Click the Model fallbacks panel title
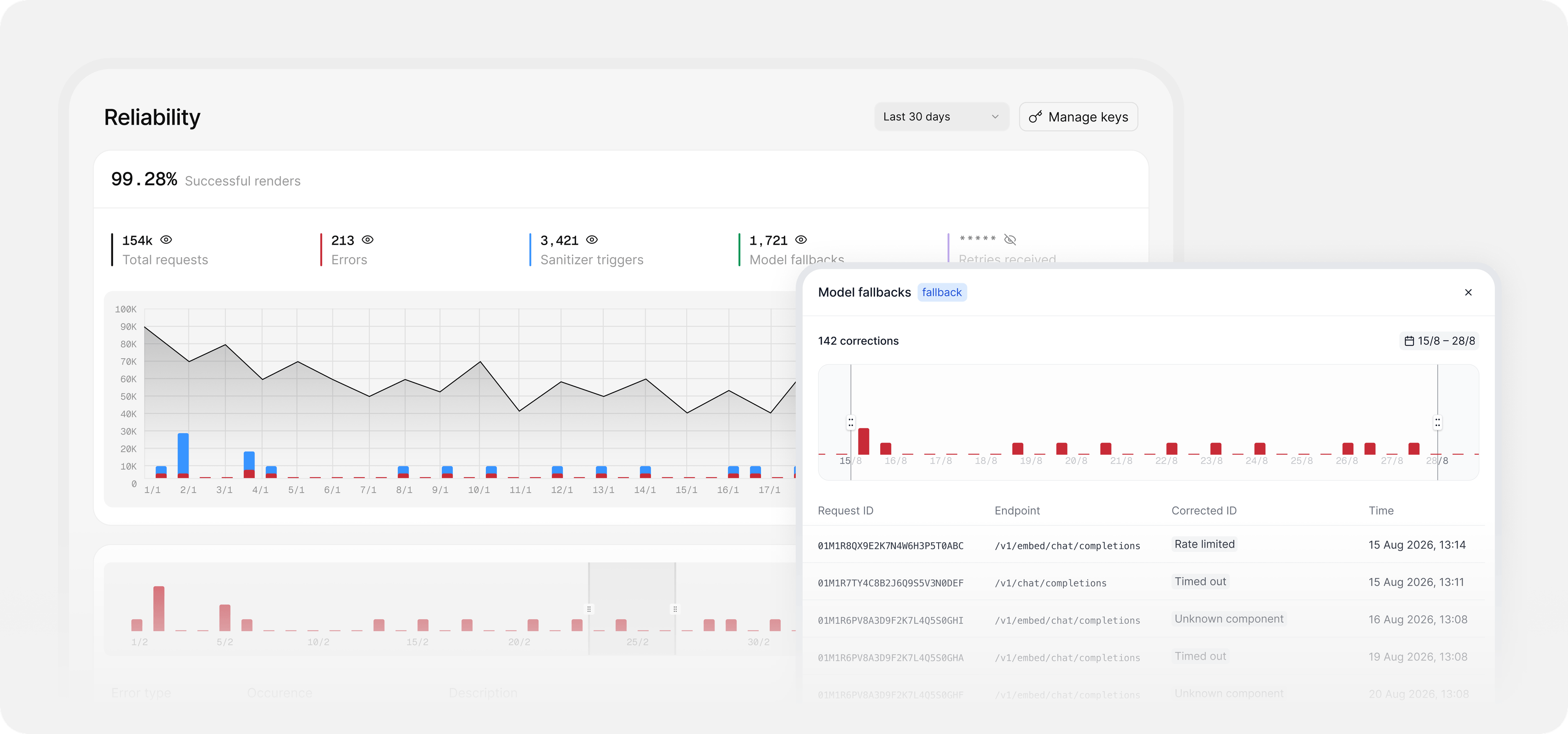 pos(864,292)
